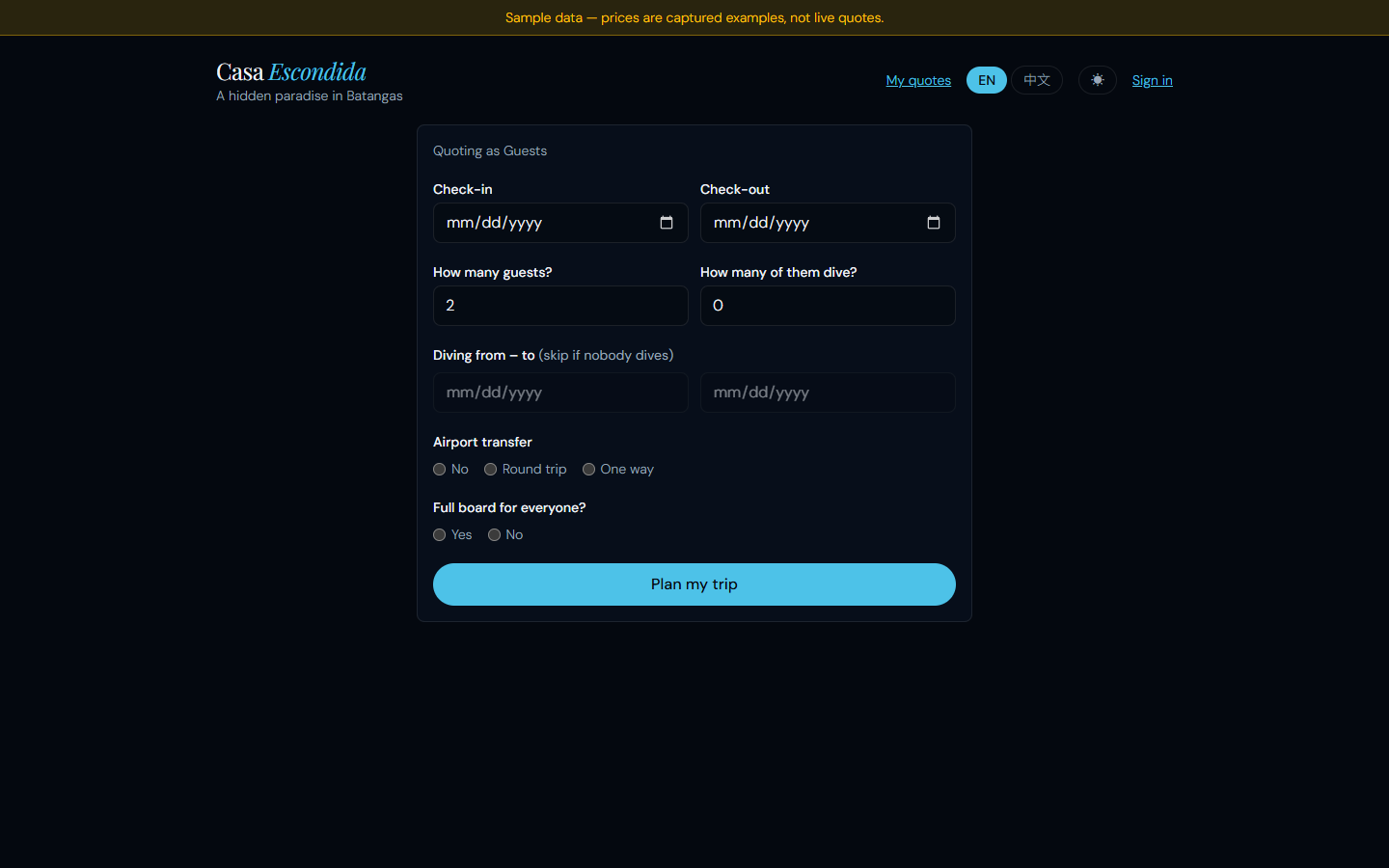Focus the Check-out date field
Viewport: 1389px width, 868px height.
coord(828,223)
